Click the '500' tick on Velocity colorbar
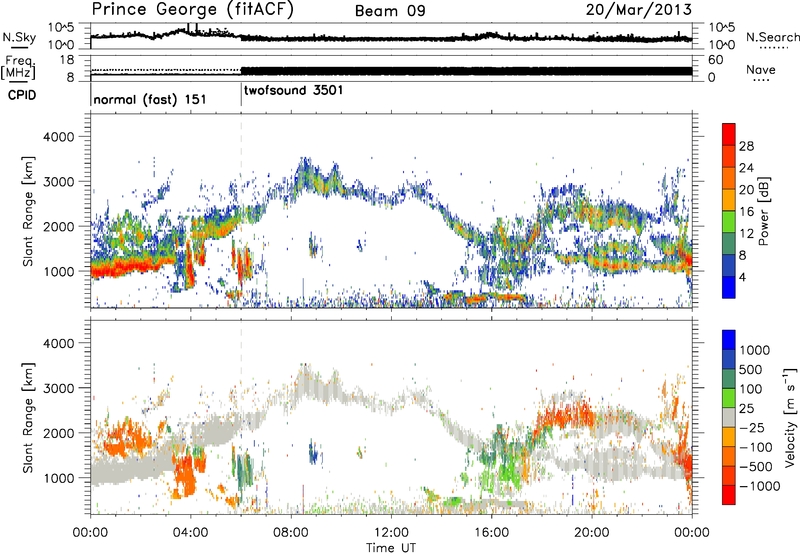The image size is (800, 554). [751, 370]
